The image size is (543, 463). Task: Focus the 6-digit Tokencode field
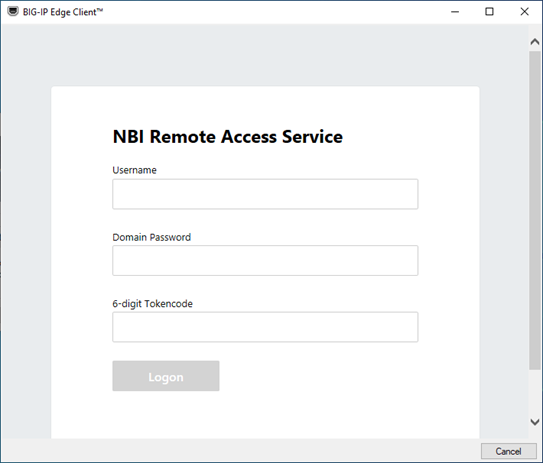(x=265, y=327)
